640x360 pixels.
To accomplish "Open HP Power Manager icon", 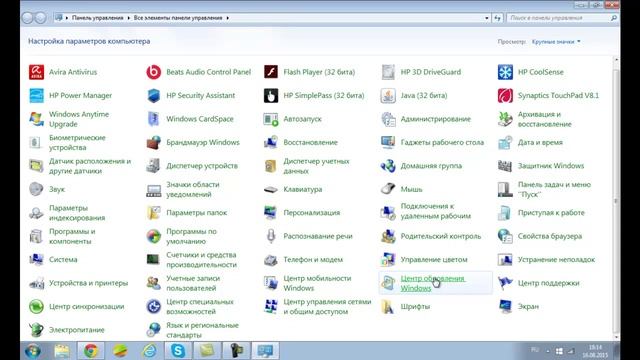I will point(36,96).
